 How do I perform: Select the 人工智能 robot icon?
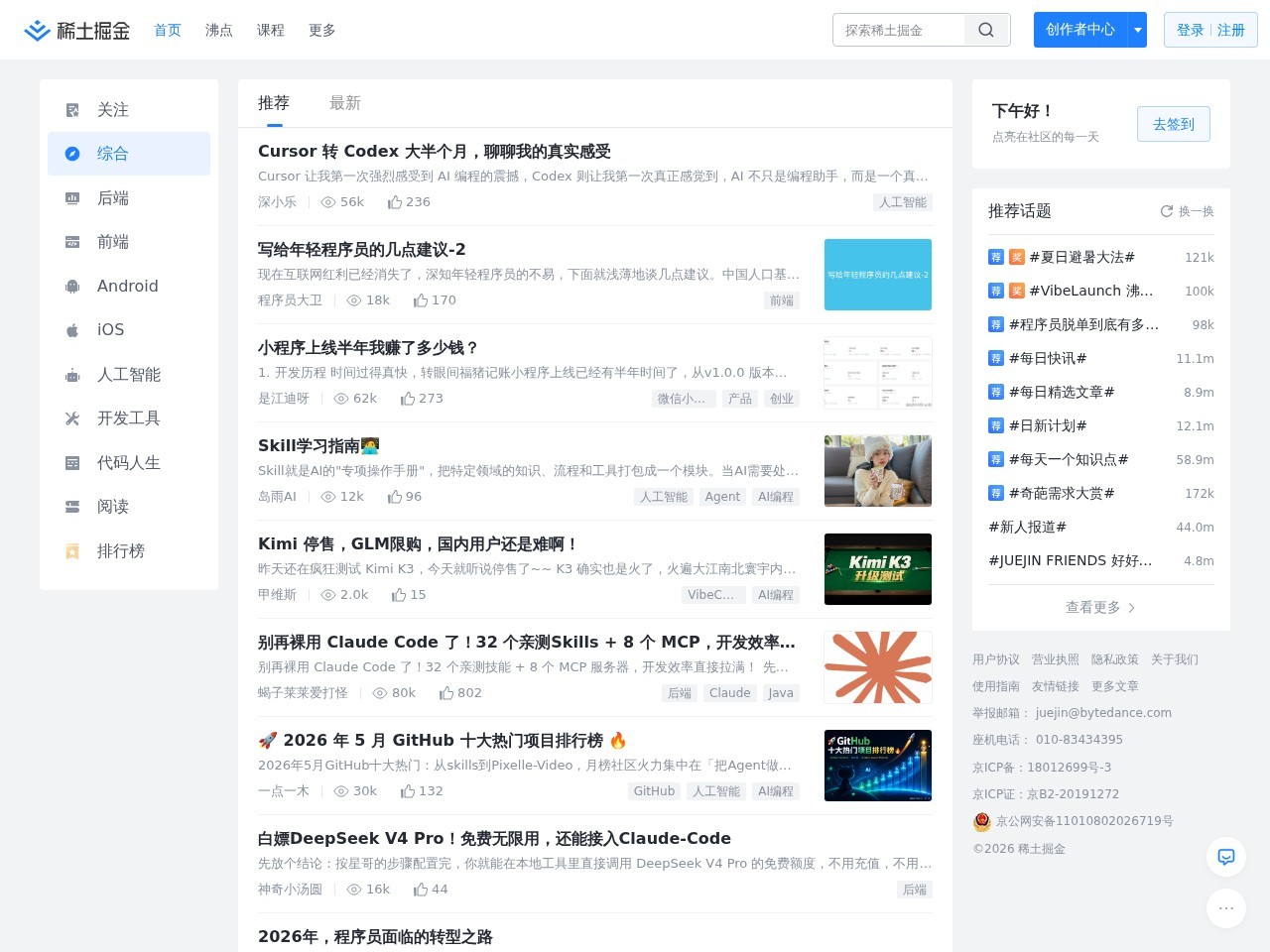pos(72,375)
